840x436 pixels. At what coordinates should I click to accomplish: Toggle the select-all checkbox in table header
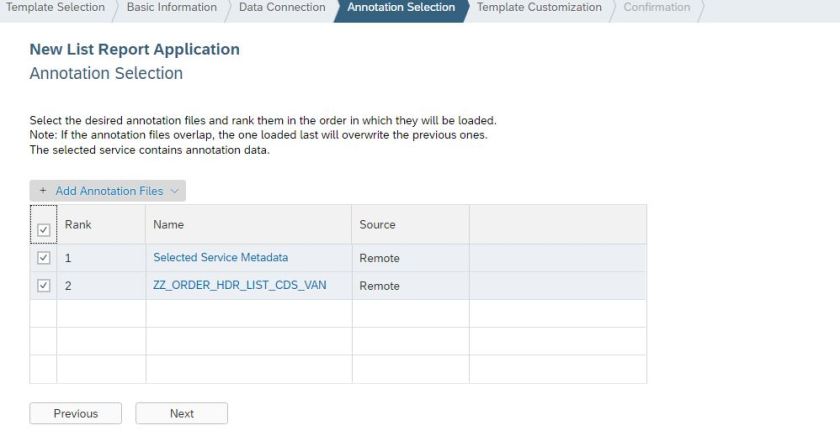(x=43, y=231)
